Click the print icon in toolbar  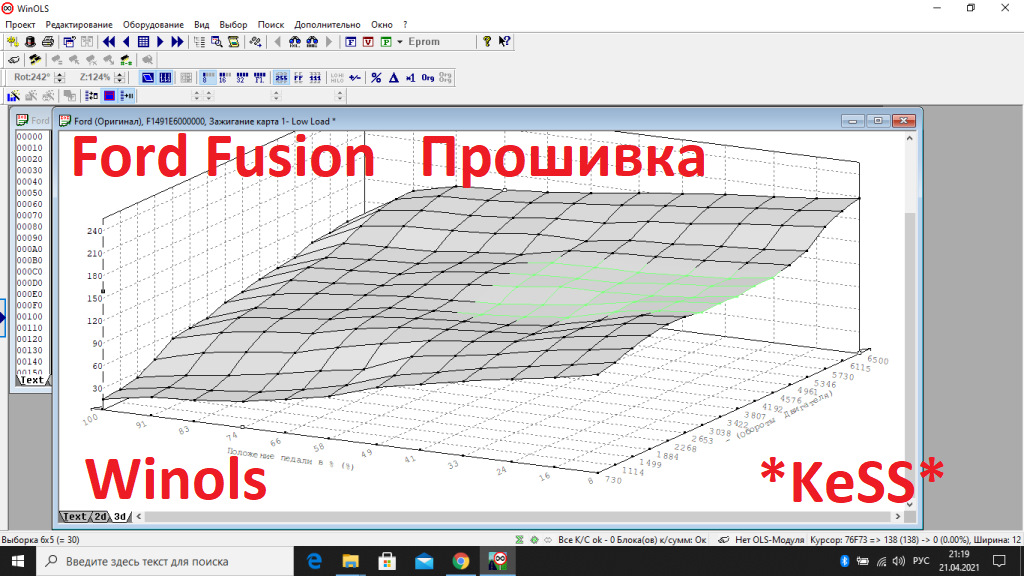48,42
